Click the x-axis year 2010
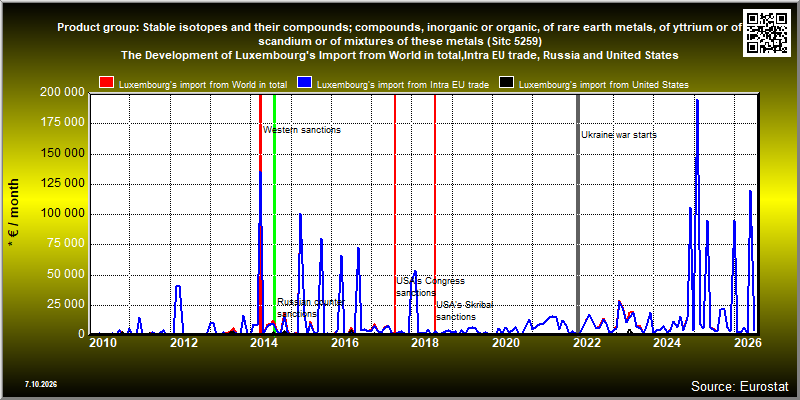 pos(103,342)
